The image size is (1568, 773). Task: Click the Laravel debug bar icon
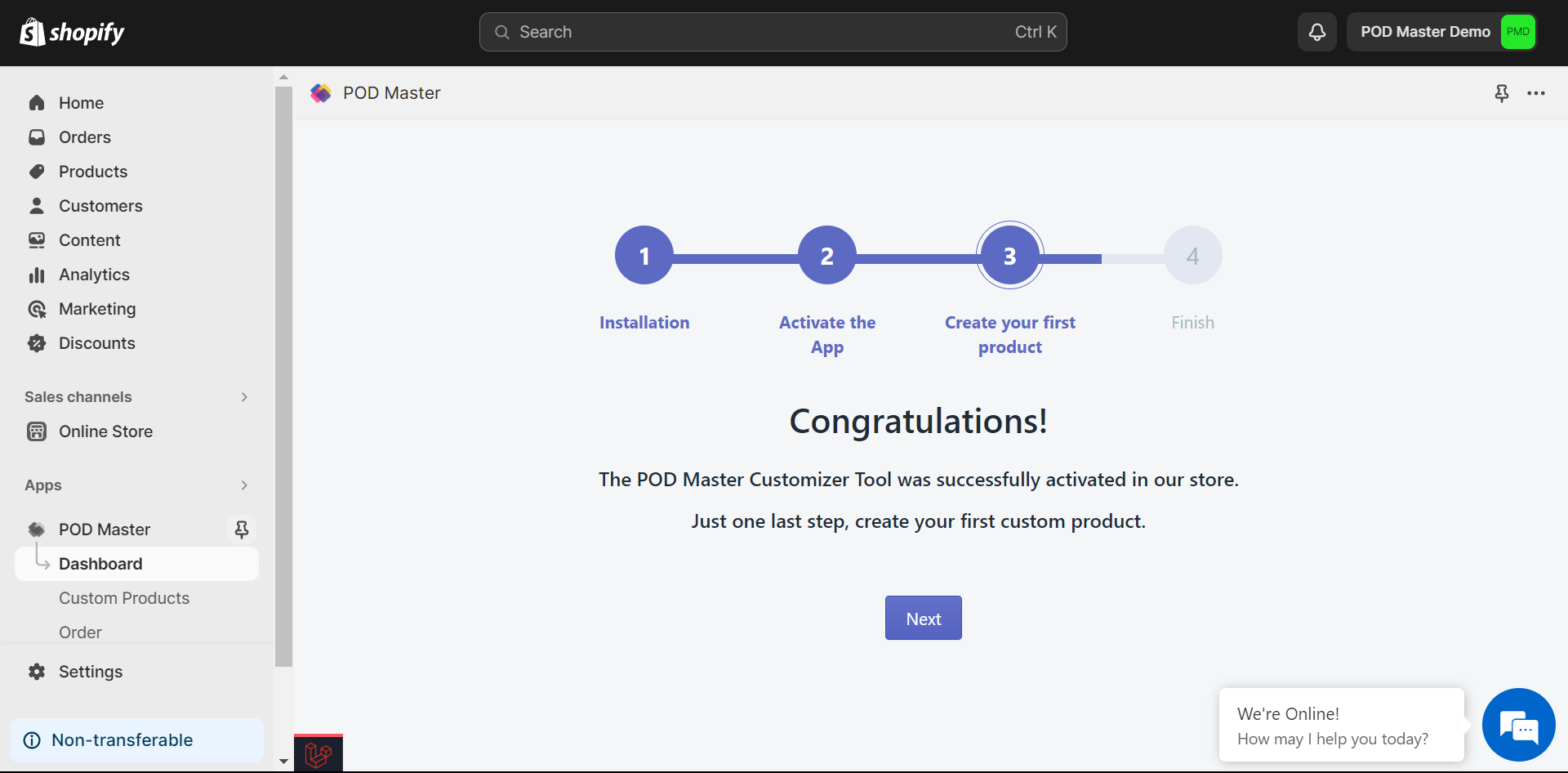click(x=318, y=754)
